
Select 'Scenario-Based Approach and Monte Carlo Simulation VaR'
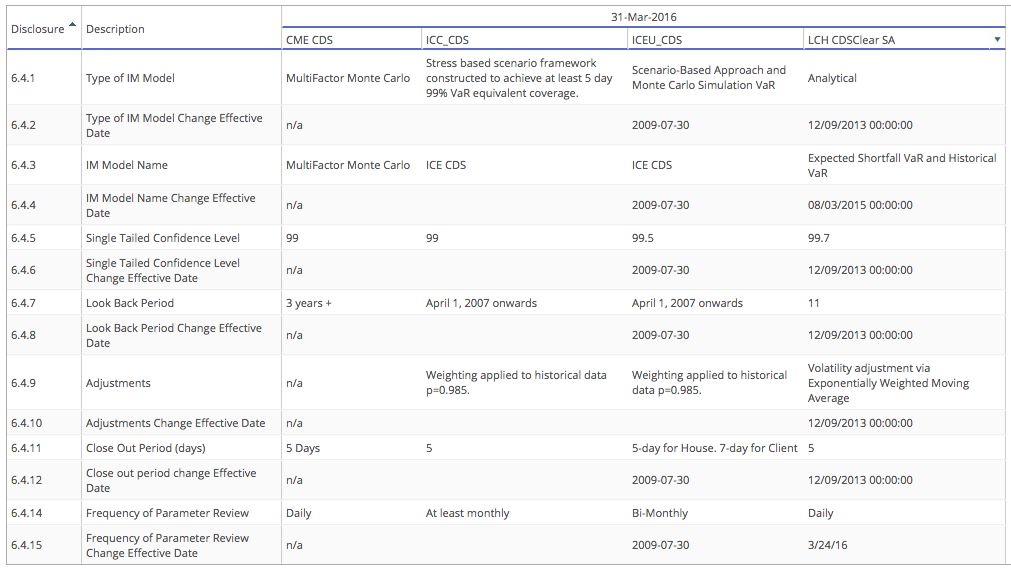click(709, 77)
